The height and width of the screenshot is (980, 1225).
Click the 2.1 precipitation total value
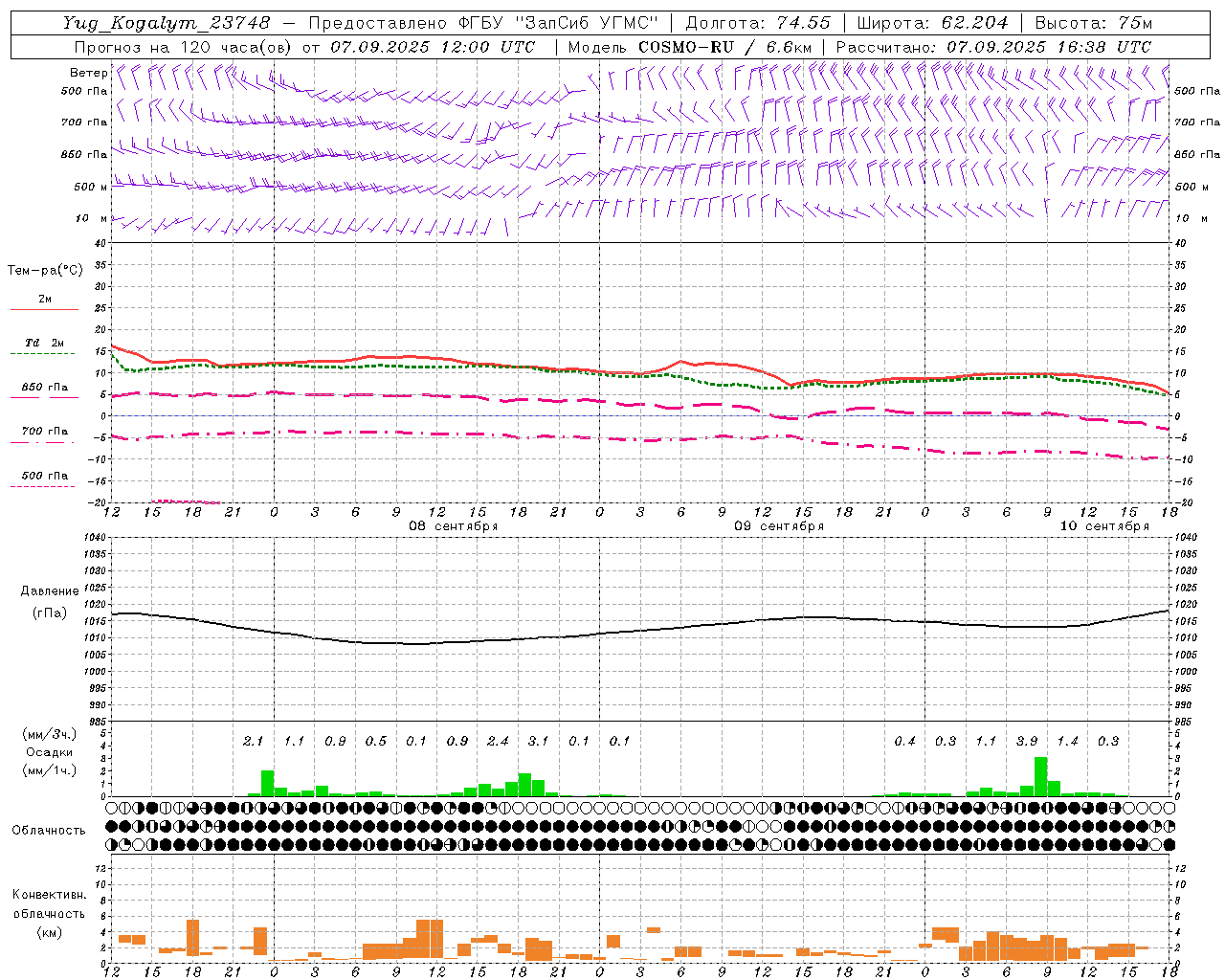pos(253,742)
